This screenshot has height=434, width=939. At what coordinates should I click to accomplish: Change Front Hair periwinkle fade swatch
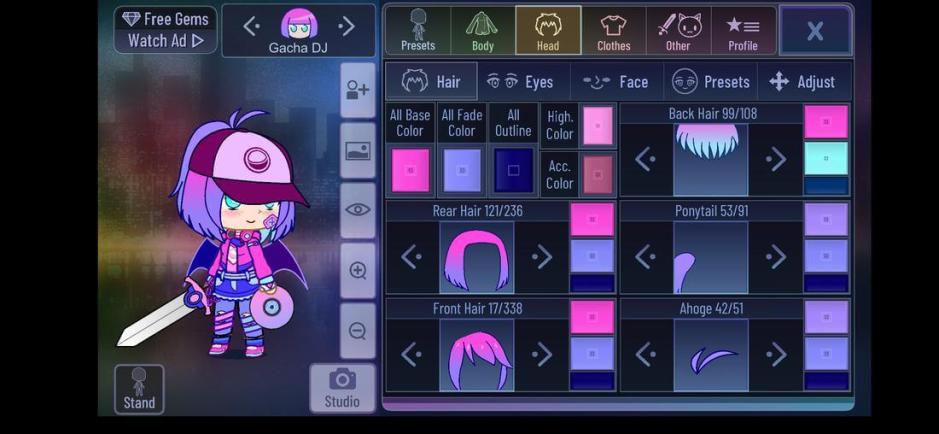[592, 354]
